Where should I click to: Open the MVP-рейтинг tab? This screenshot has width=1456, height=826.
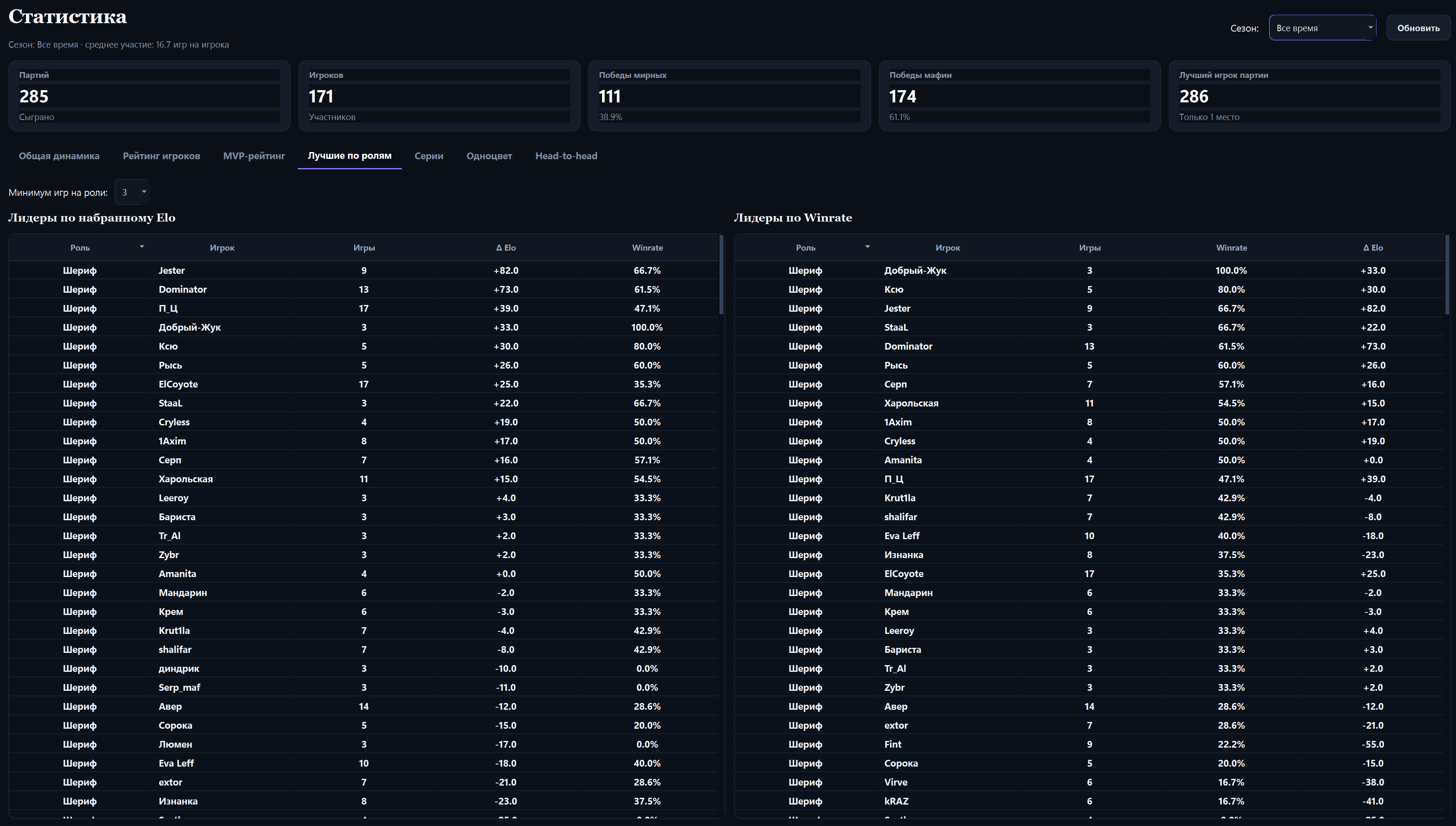click(254, 155)
